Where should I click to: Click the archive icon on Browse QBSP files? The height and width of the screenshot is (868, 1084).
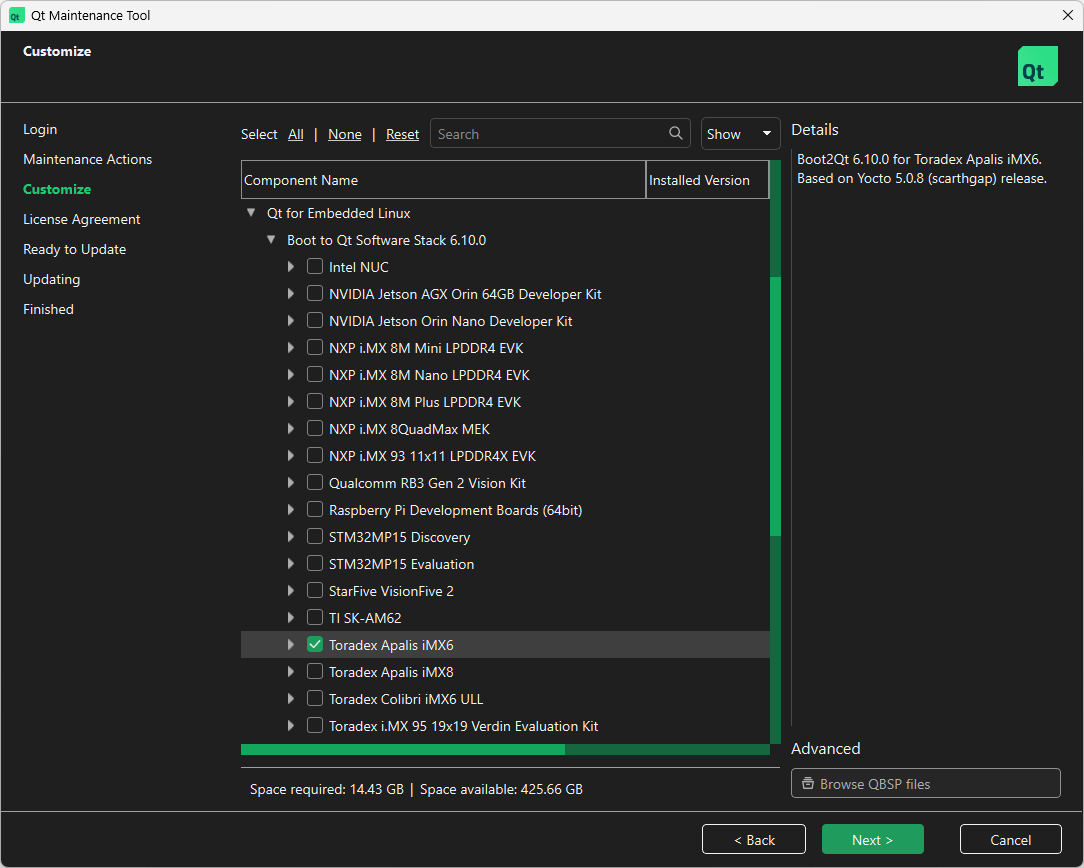coord(808,783)
